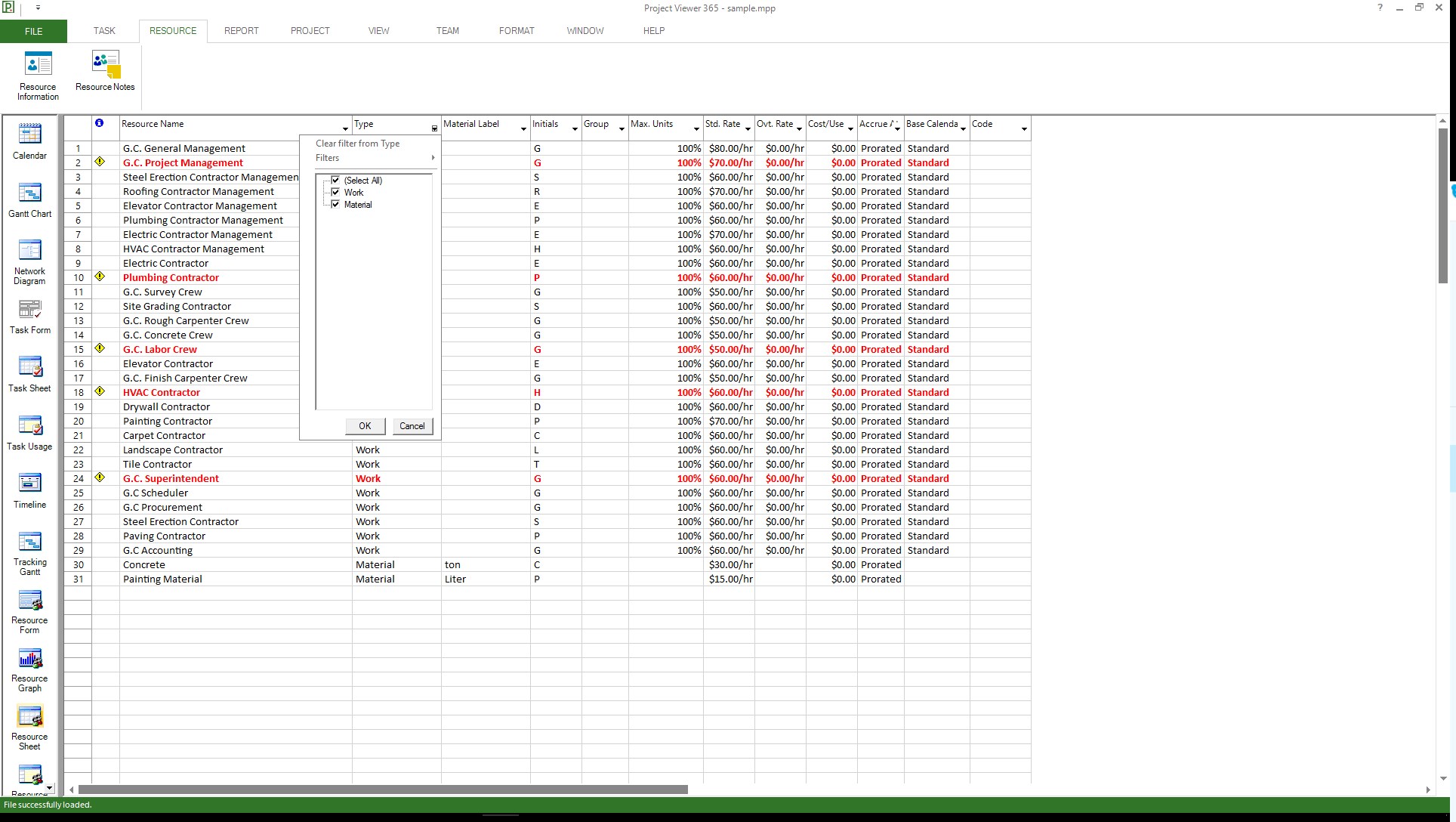Toggle the (Select All) filter checkbox

[336, 181]
